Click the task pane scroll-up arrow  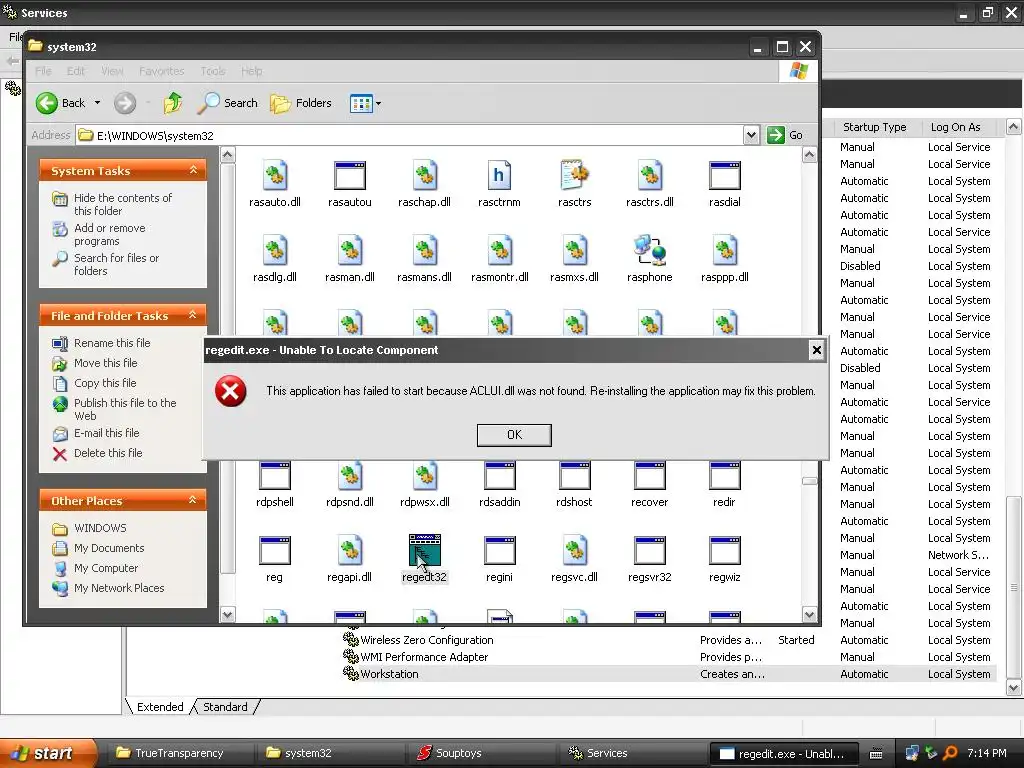228,155
